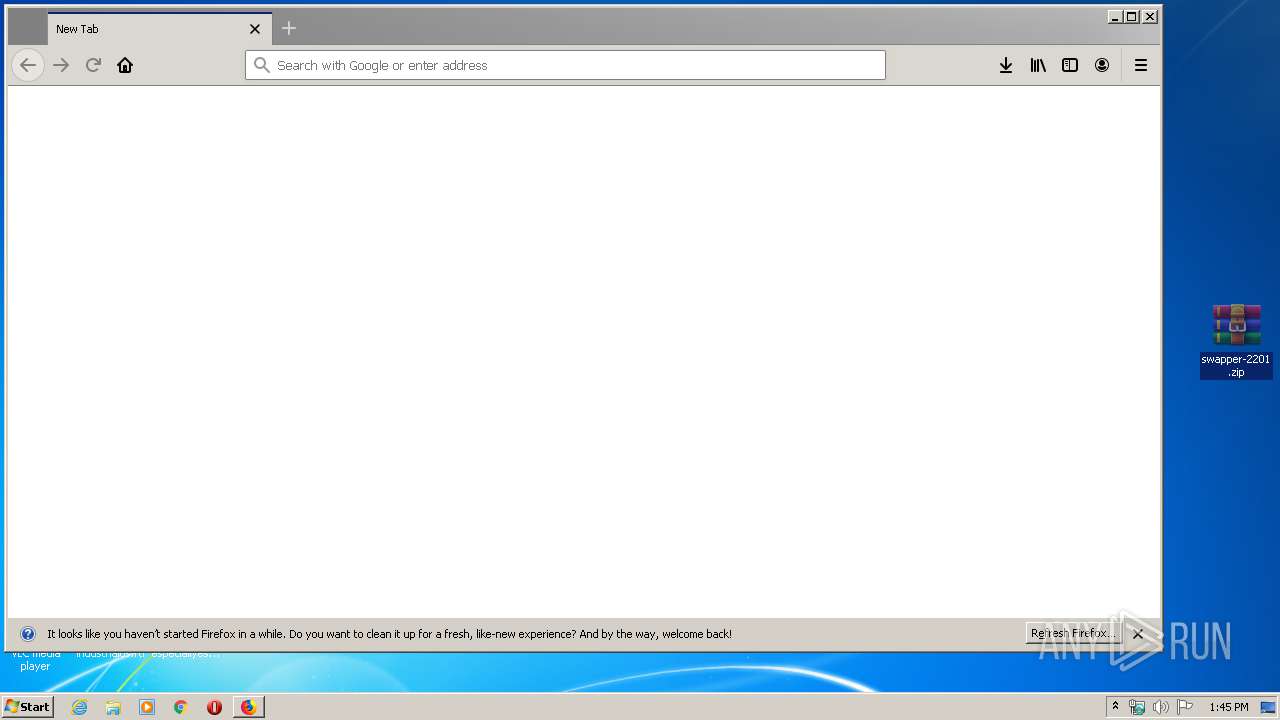Launch Internet Explorer from taskbar
The height and width of the screenshot is (720, 1280).
point(79,707)
